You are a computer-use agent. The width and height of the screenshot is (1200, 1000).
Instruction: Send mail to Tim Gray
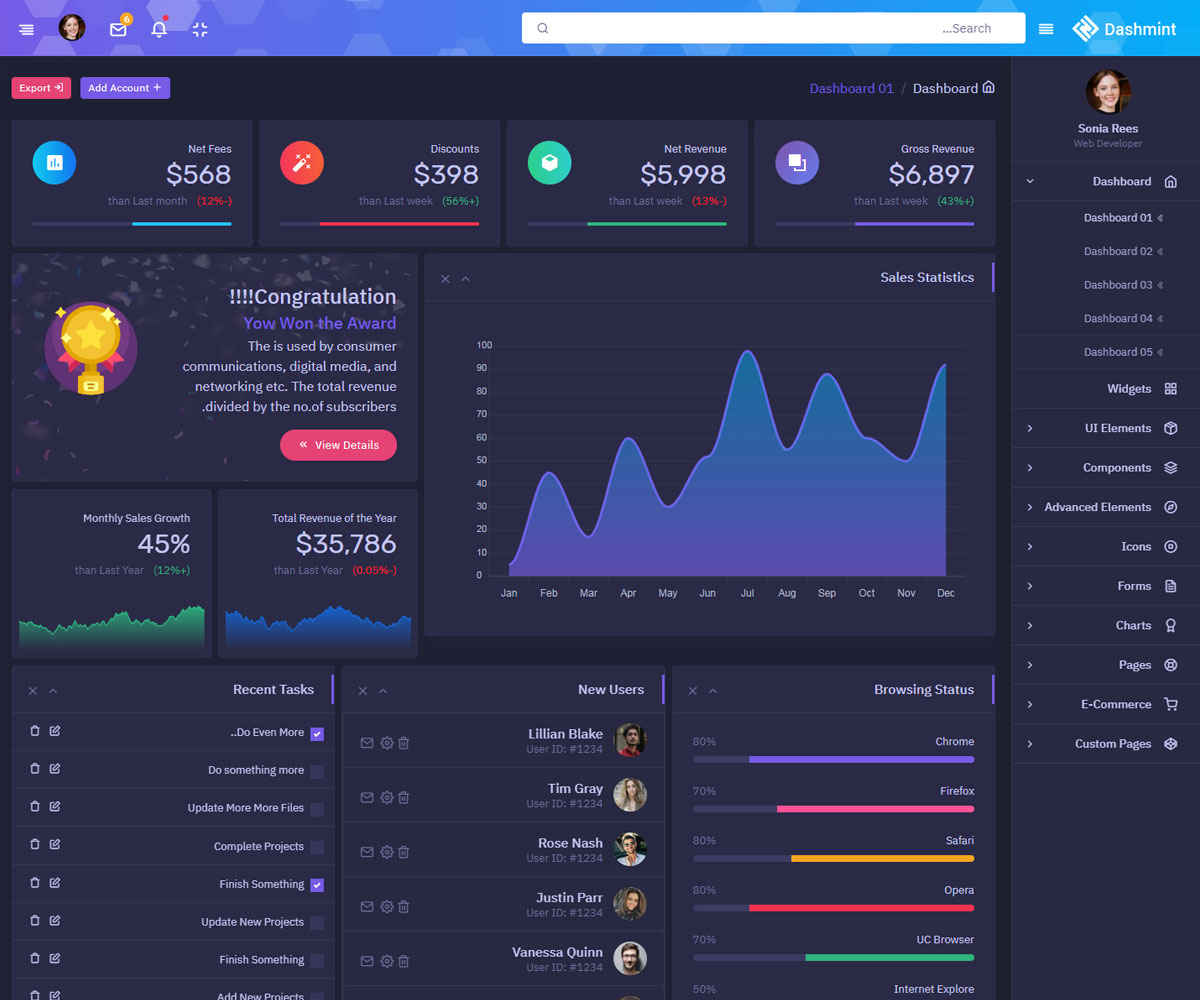point(367,797)
